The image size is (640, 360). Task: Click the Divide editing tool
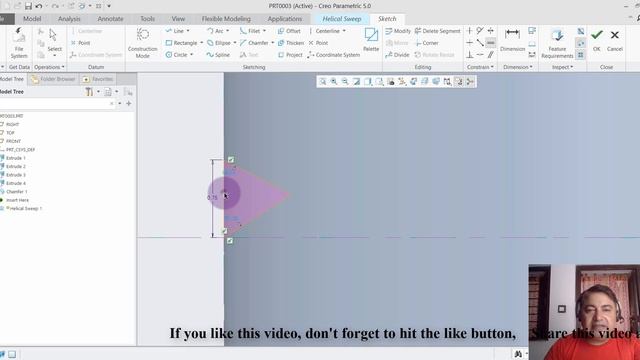pos(397,55)
